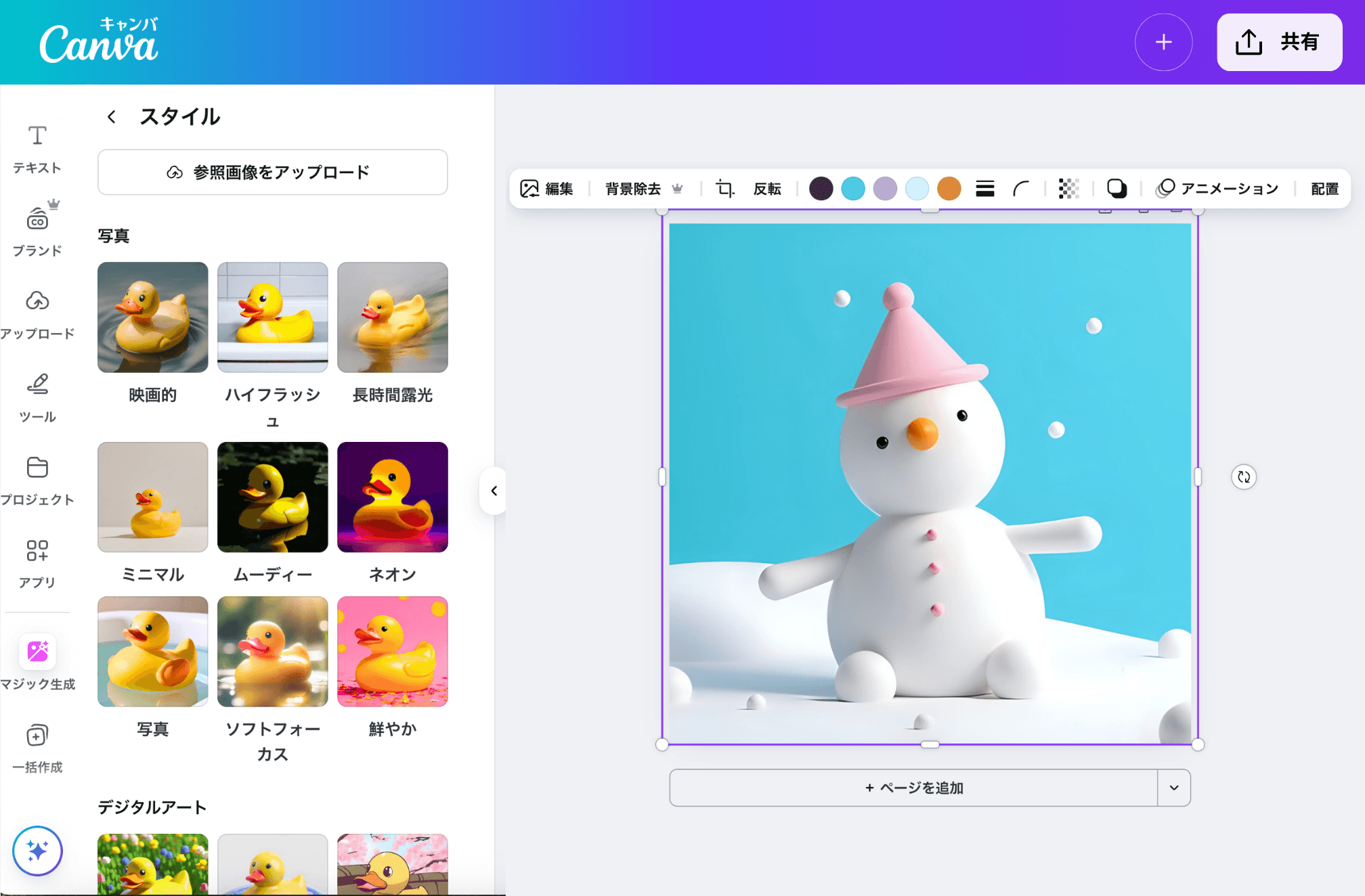Open shadow effect icon in toolbar

click(1117, 188)
